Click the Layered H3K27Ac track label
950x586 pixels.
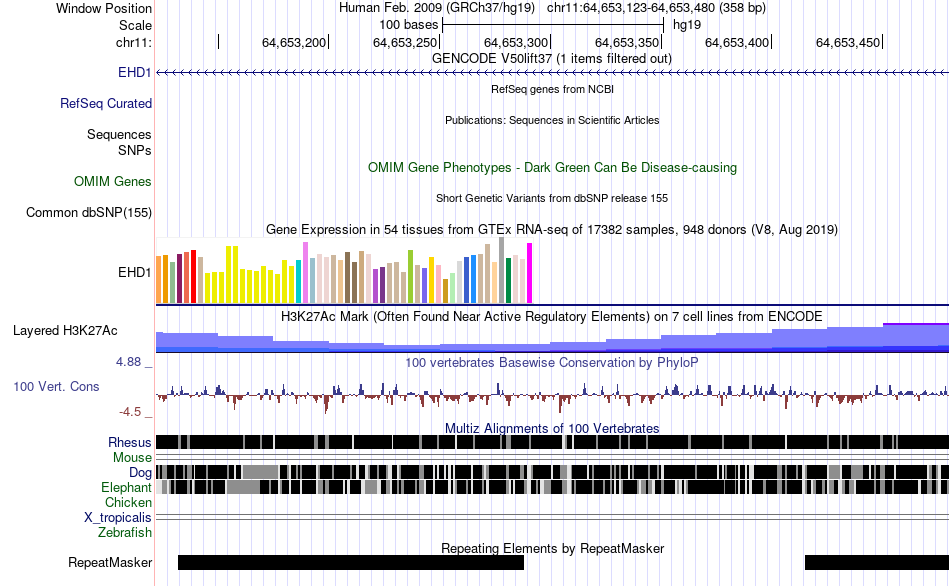[x=65, y=330]
